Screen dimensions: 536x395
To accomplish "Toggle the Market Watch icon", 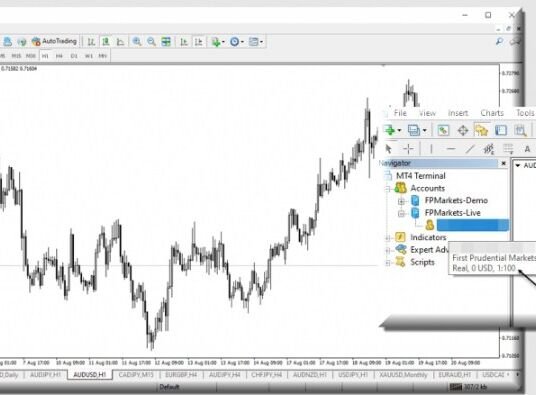I will tap(443, 130).
